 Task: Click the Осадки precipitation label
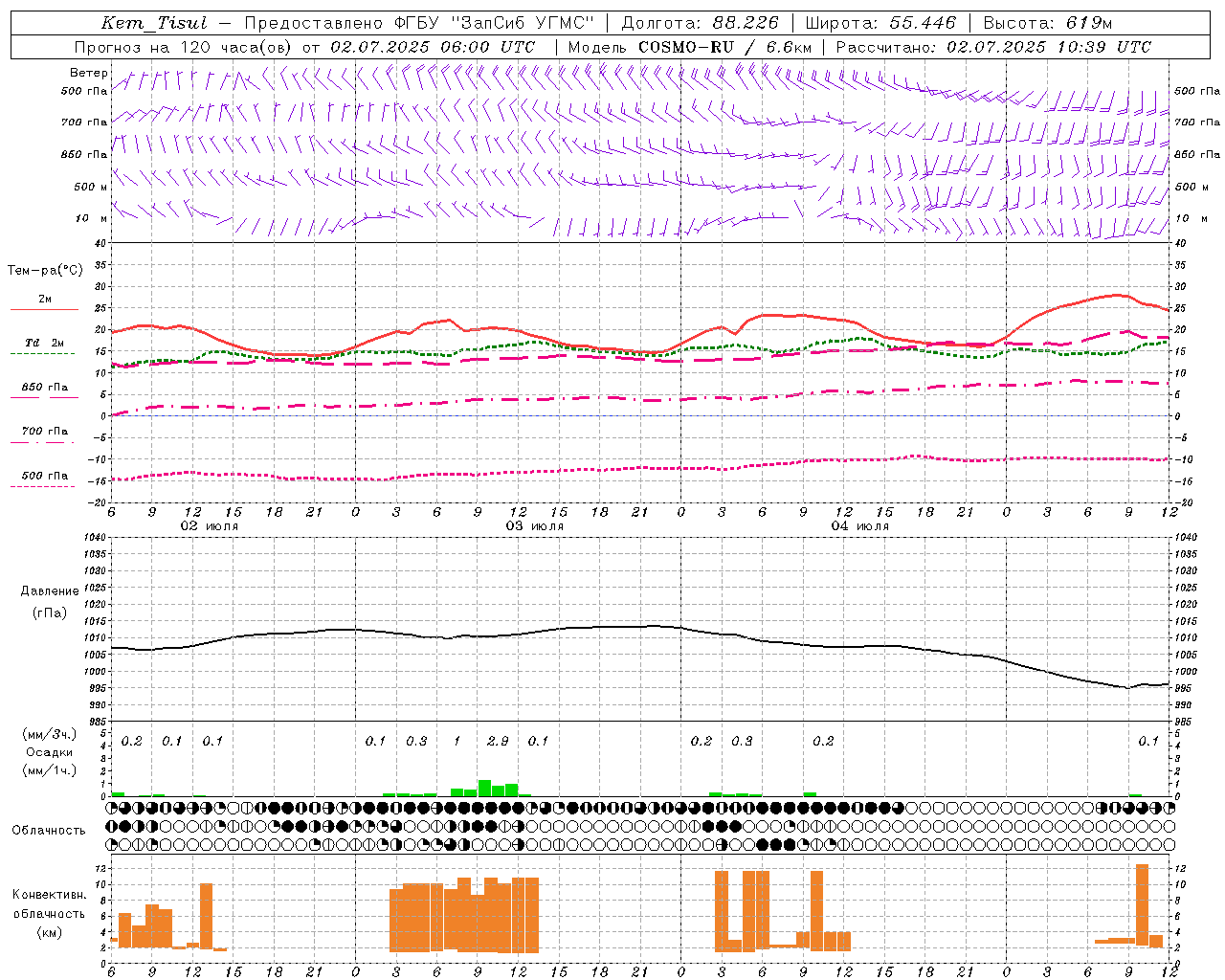click(x=50, y=752)
